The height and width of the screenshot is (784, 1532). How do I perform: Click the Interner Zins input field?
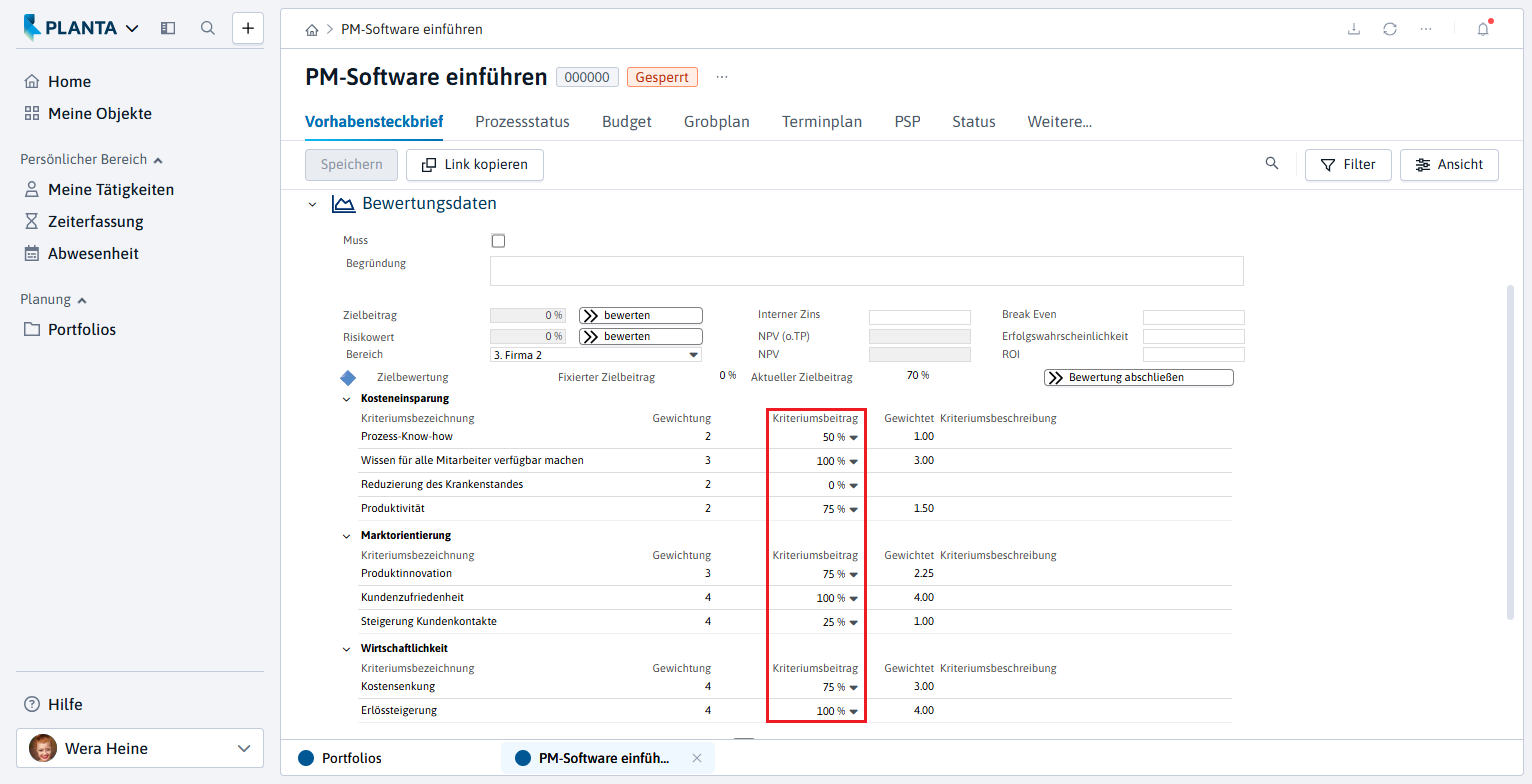920,317
